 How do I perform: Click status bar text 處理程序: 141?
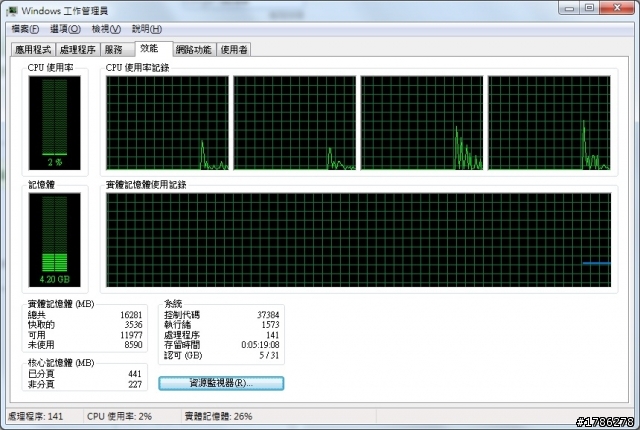point(36,417)
